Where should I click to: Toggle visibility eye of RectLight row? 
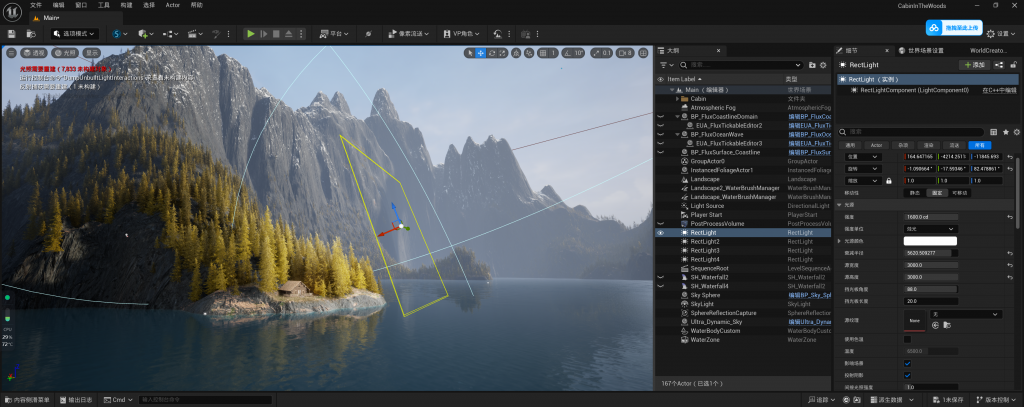pos(660,232)
